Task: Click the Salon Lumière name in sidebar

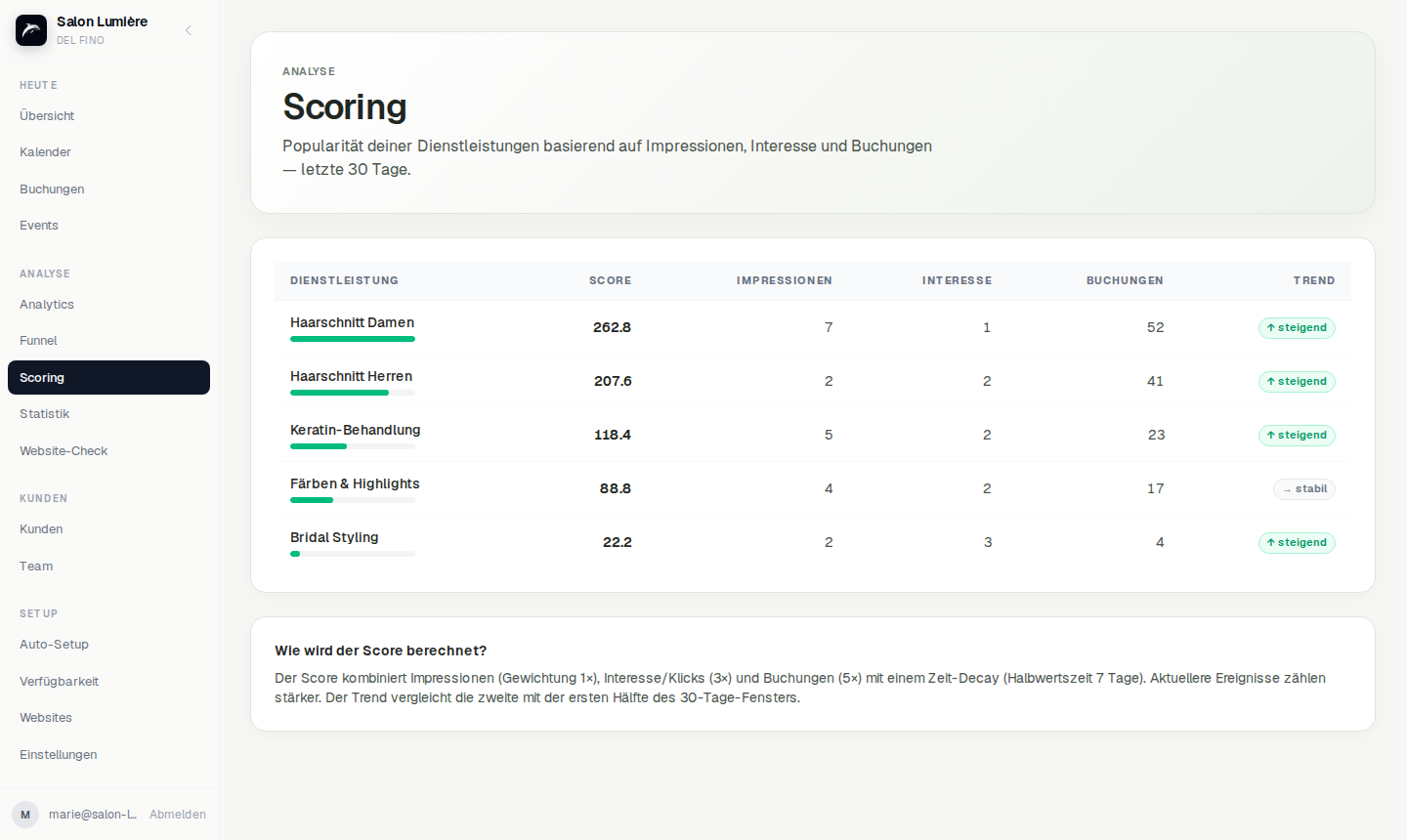Action: (x=102, y=21)
